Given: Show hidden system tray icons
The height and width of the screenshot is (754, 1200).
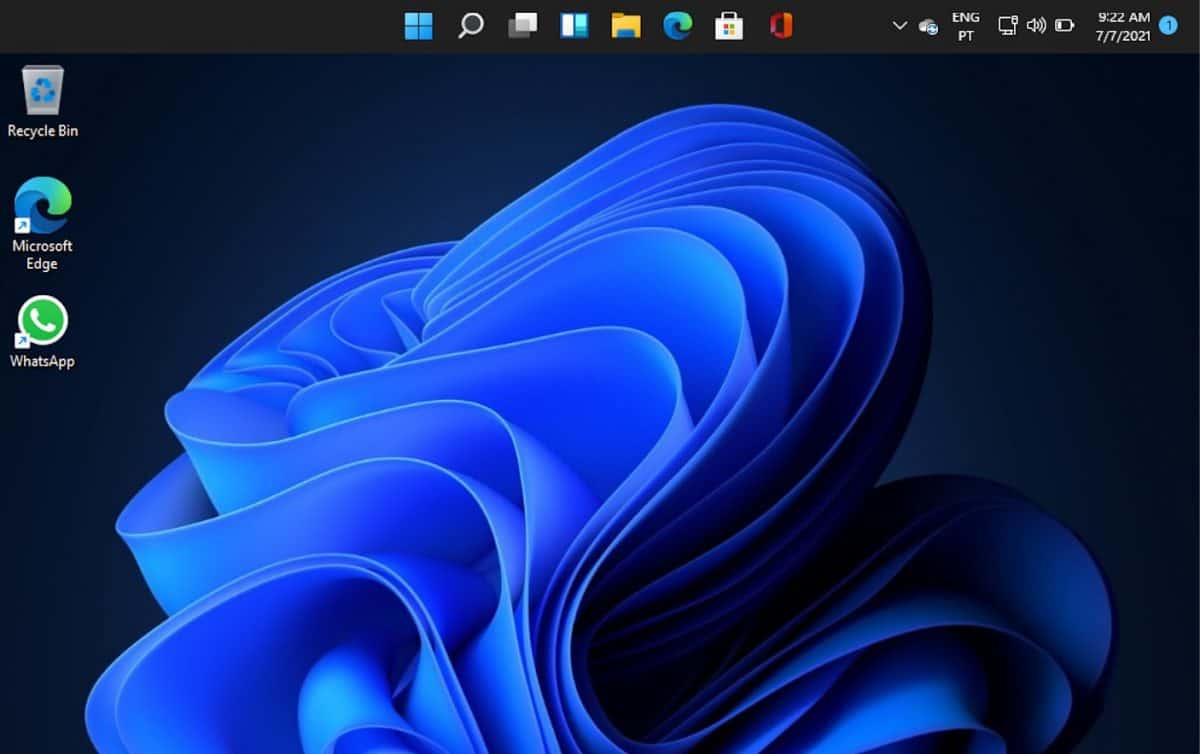Looking at the screenshot, I should [x=899, y=26].
